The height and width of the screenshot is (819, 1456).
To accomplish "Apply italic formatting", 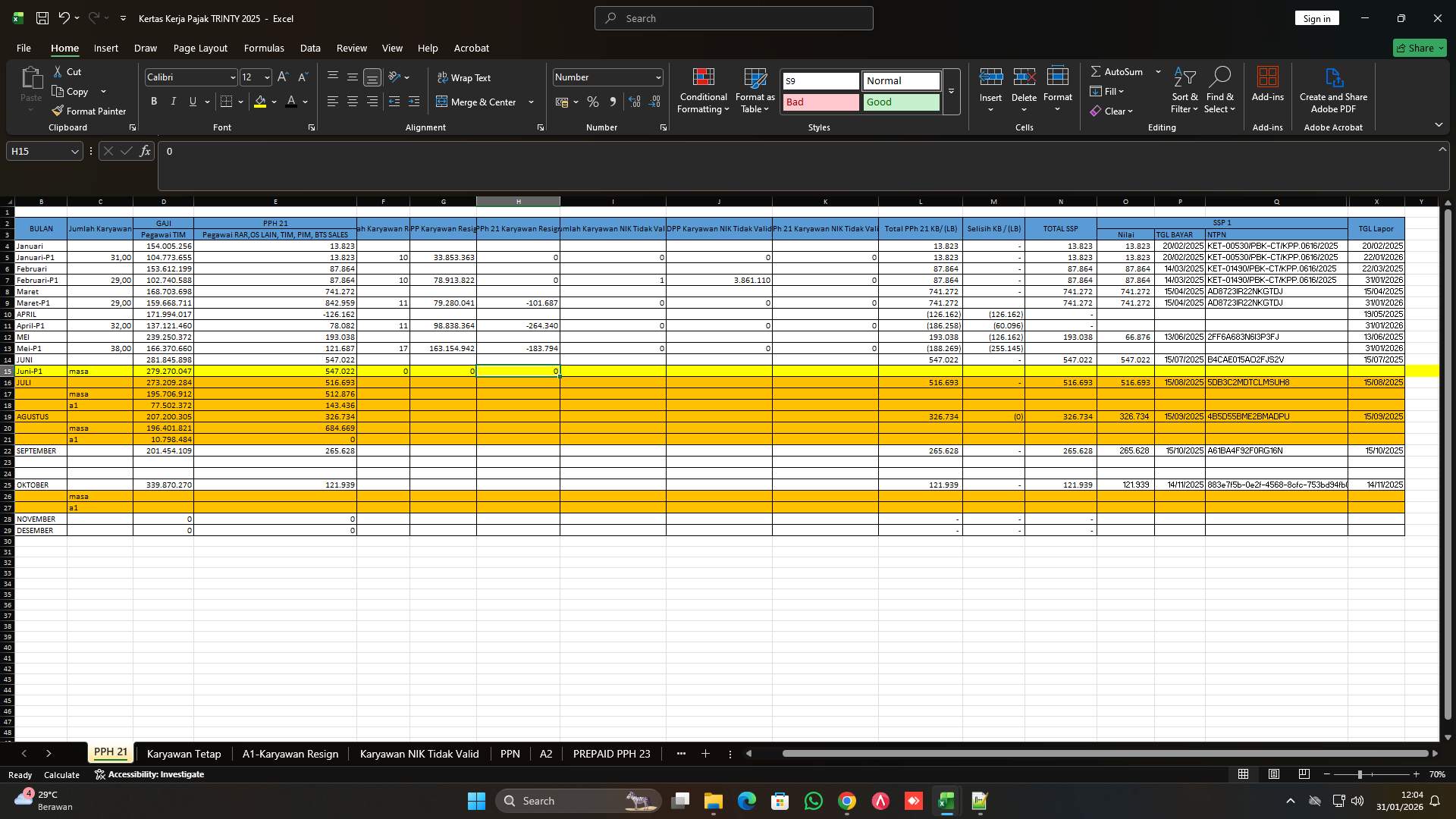I will pyautogui.click(x=173, y=101).
